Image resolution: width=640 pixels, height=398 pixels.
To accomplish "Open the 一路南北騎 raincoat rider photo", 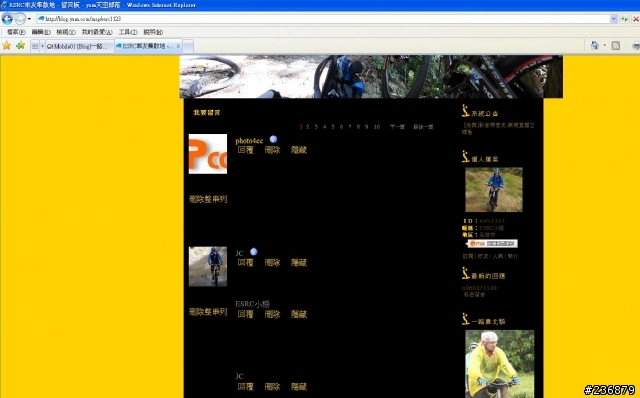I will coord(500,364).
